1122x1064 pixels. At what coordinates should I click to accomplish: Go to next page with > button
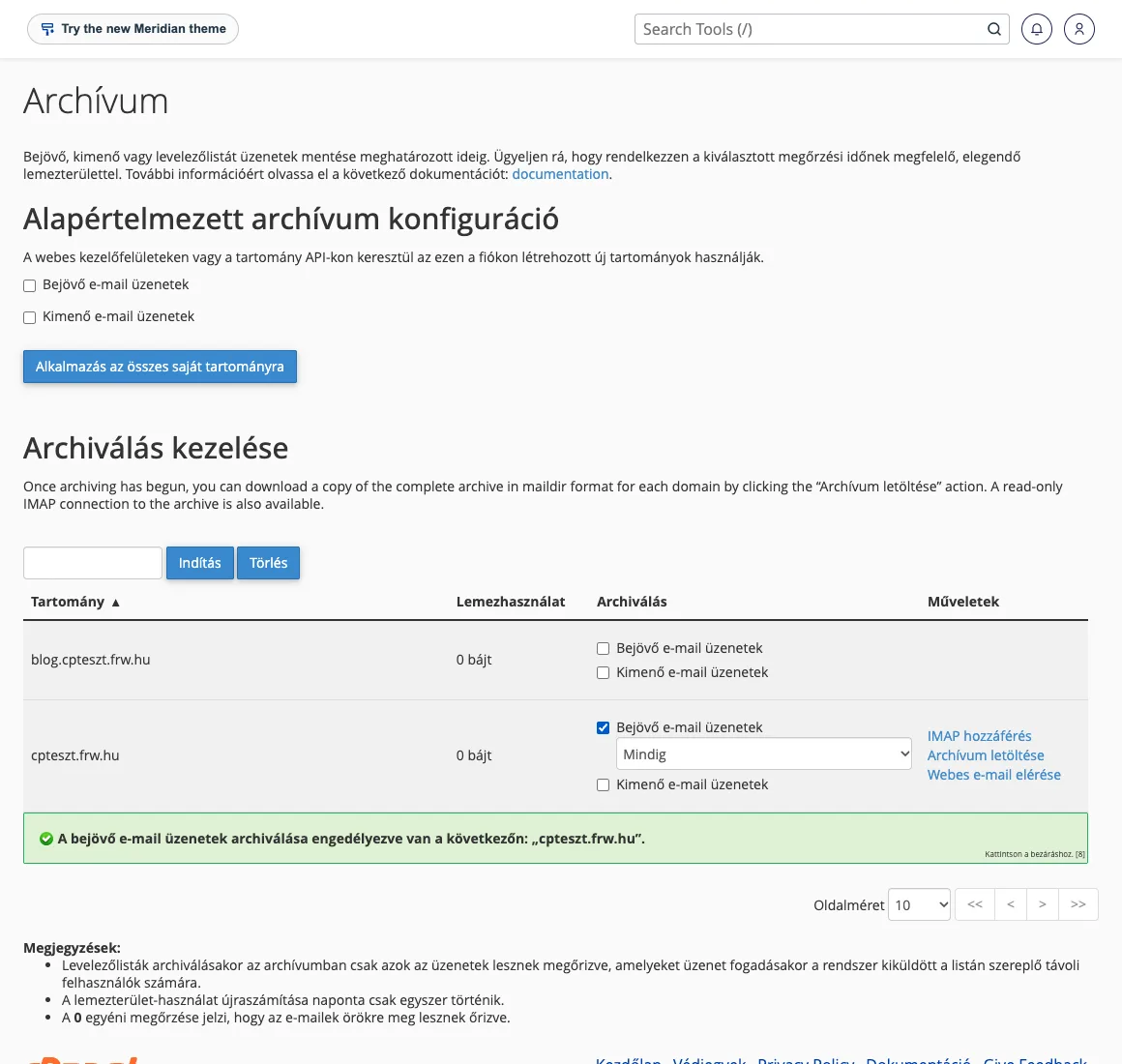(x=1043, y=904)
